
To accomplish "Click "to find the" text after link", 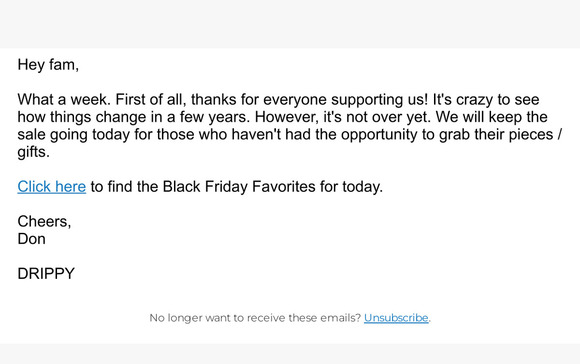I will (x=124, y=186).
